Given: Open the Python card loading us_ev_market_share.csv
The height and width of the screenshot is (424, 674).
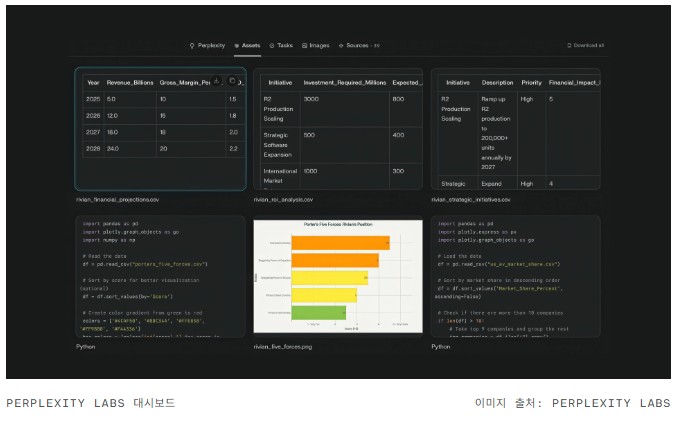Looking at the screenshot, I should 516,277.
